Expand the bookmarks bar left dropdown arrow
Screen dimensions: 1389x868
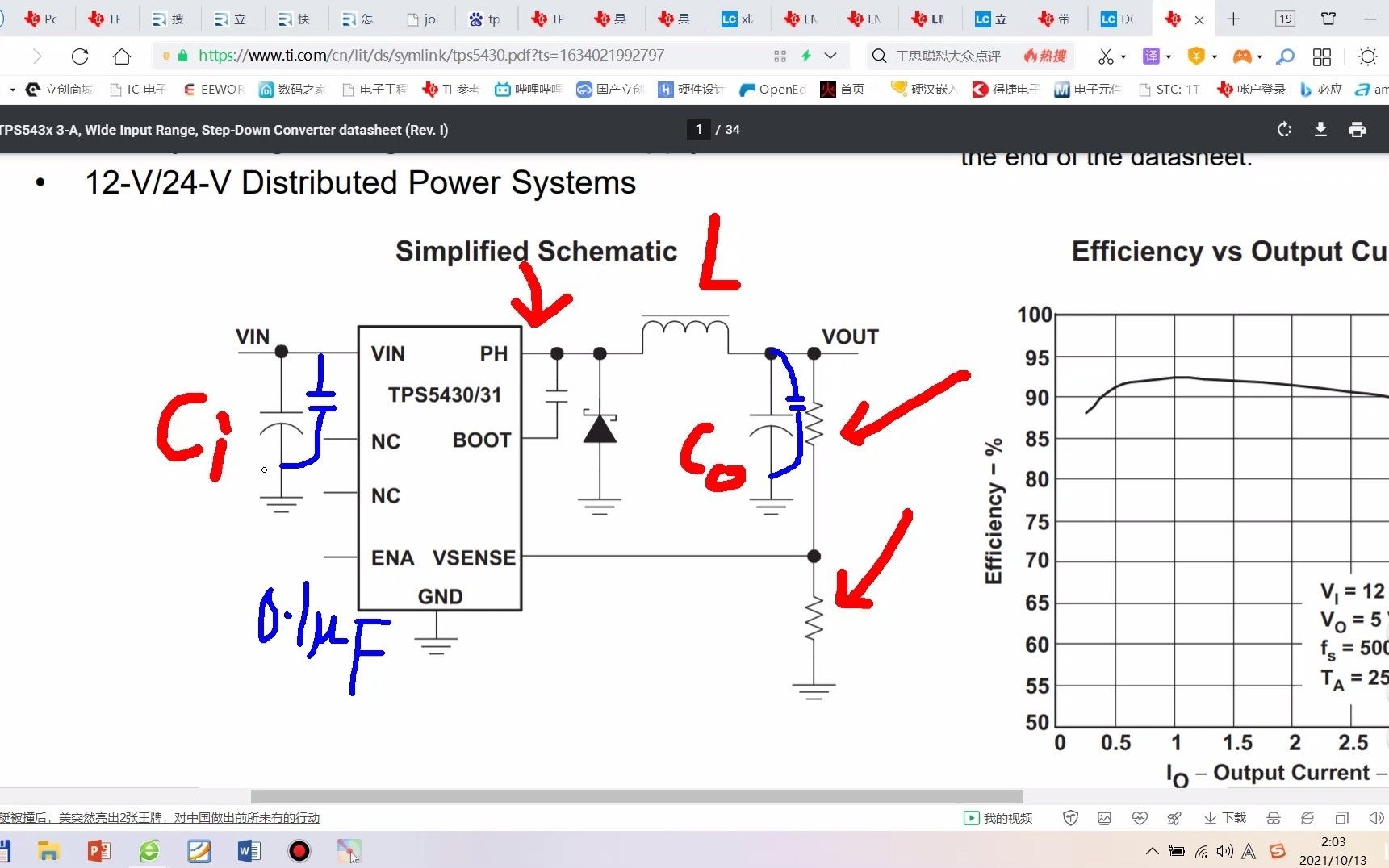point(12,90)
